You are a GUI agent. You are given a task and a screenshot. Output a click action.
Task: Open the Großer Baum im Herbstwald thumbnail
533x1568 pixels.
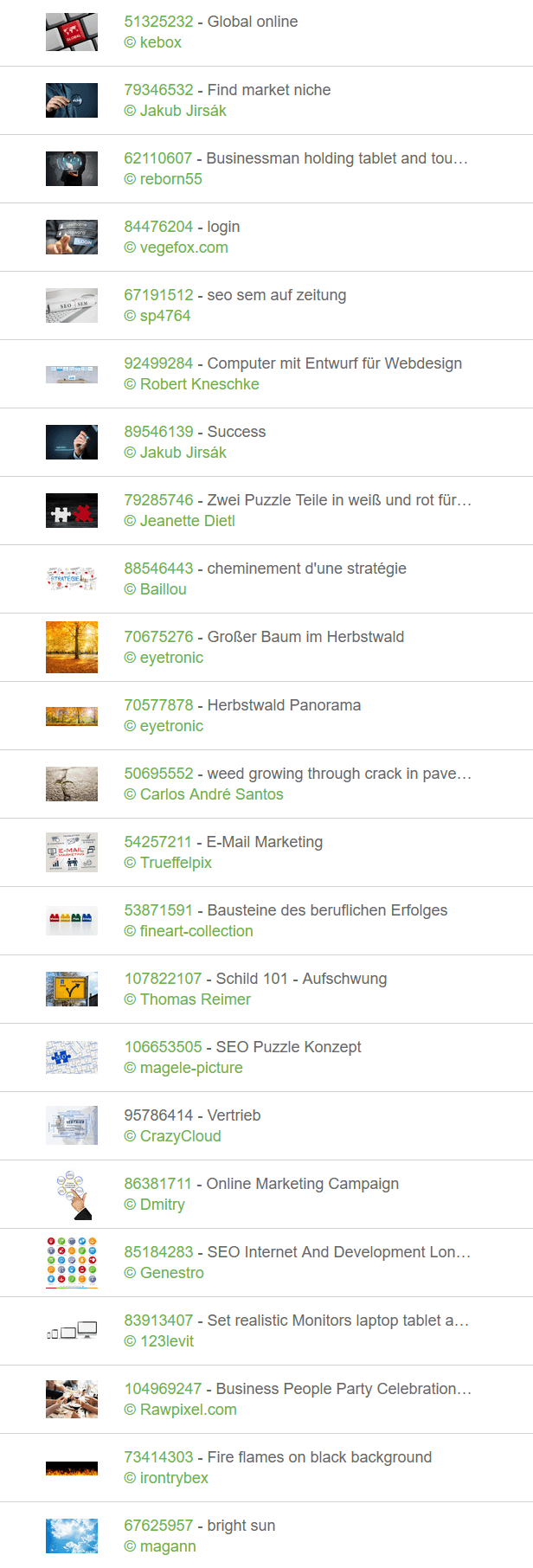tap(72, 647)
